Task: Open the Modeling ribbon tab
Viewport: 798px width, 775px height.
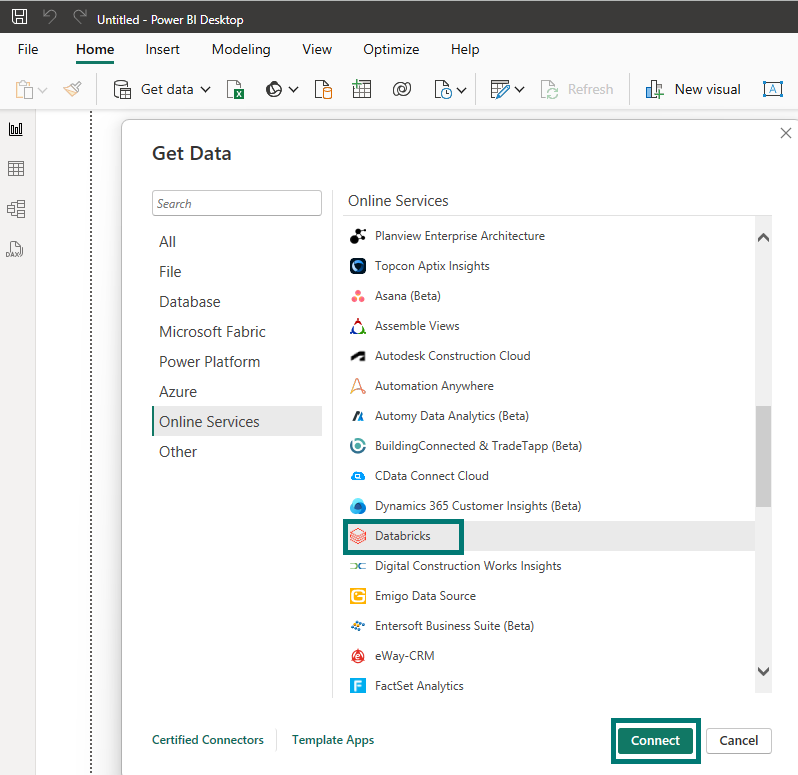Action: point(241,49)
